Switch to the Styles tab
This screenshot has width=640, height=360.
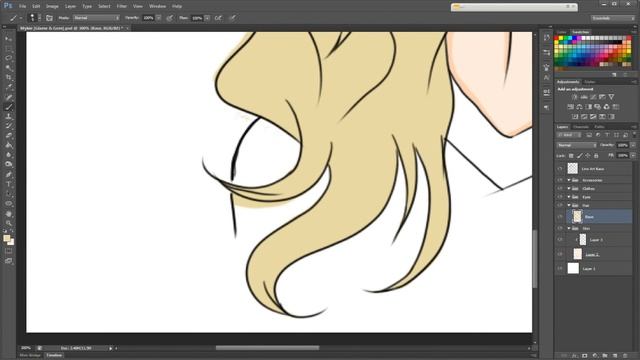(589, 82)
